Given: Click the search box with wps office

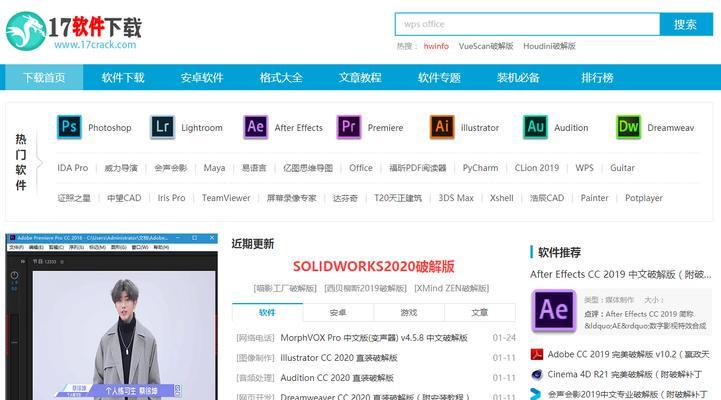Looking at the screenshot, I should click(527, 24).
